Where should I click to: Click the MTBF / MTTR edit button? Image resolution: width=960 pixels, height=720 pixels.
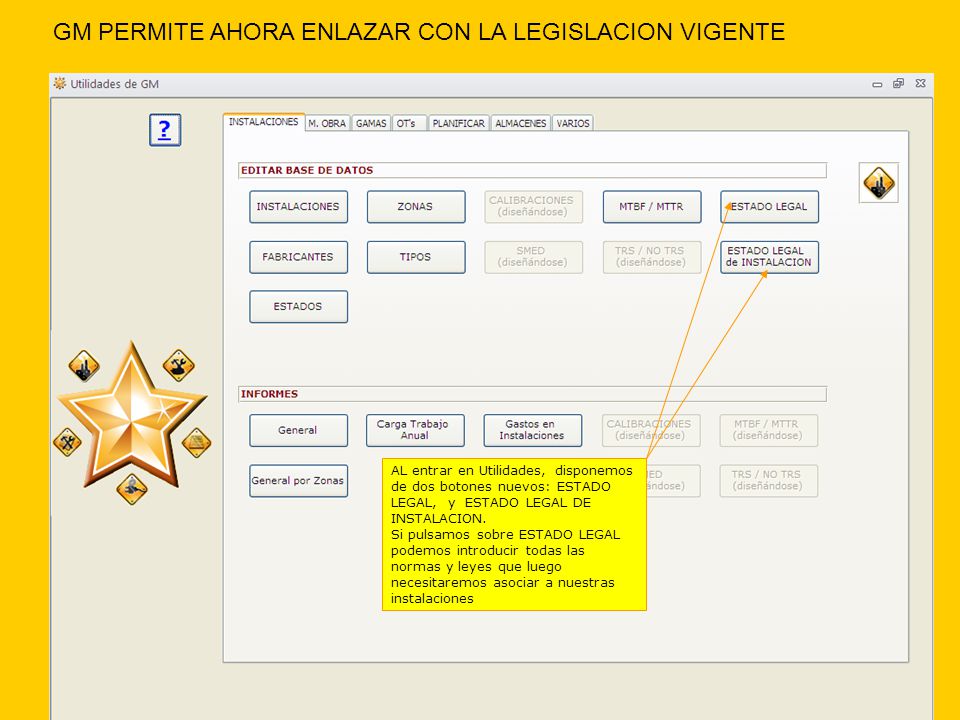(x=651, y=207)
